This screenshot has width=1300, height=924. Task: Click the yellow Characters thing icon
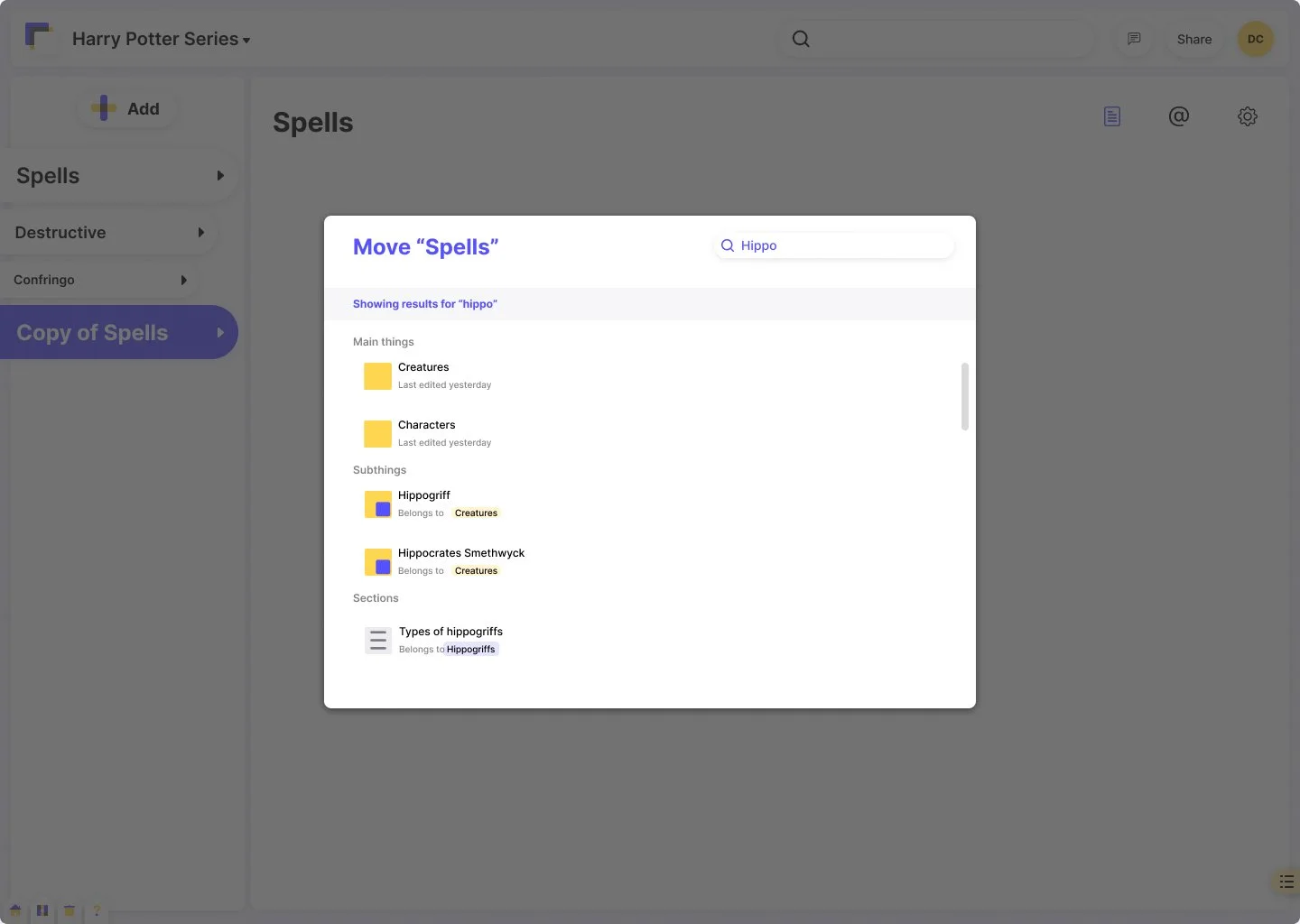point(377,434)
